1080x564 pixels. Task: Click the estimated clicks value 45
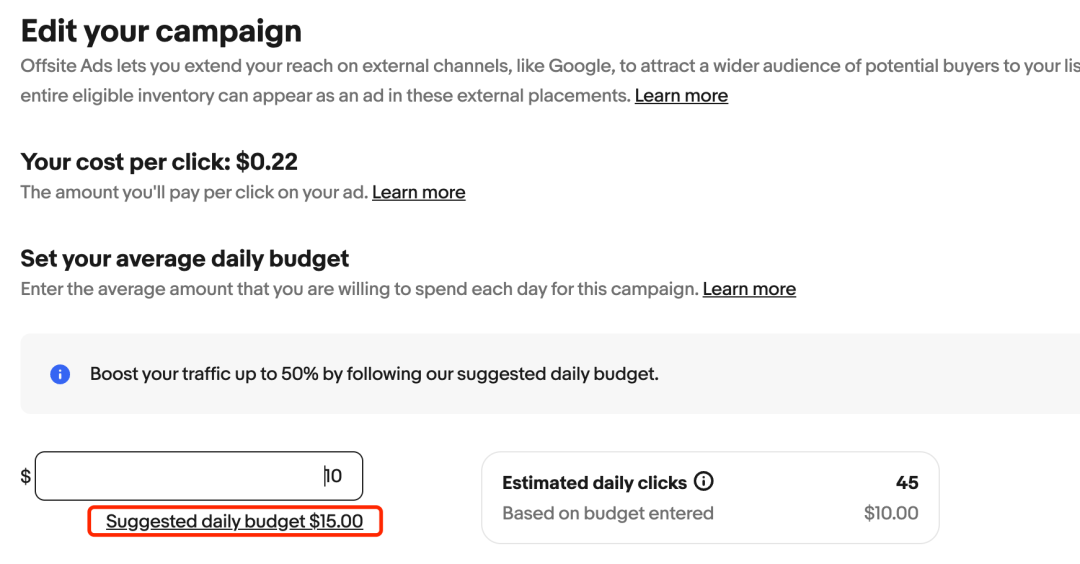(x=907, y=483)
